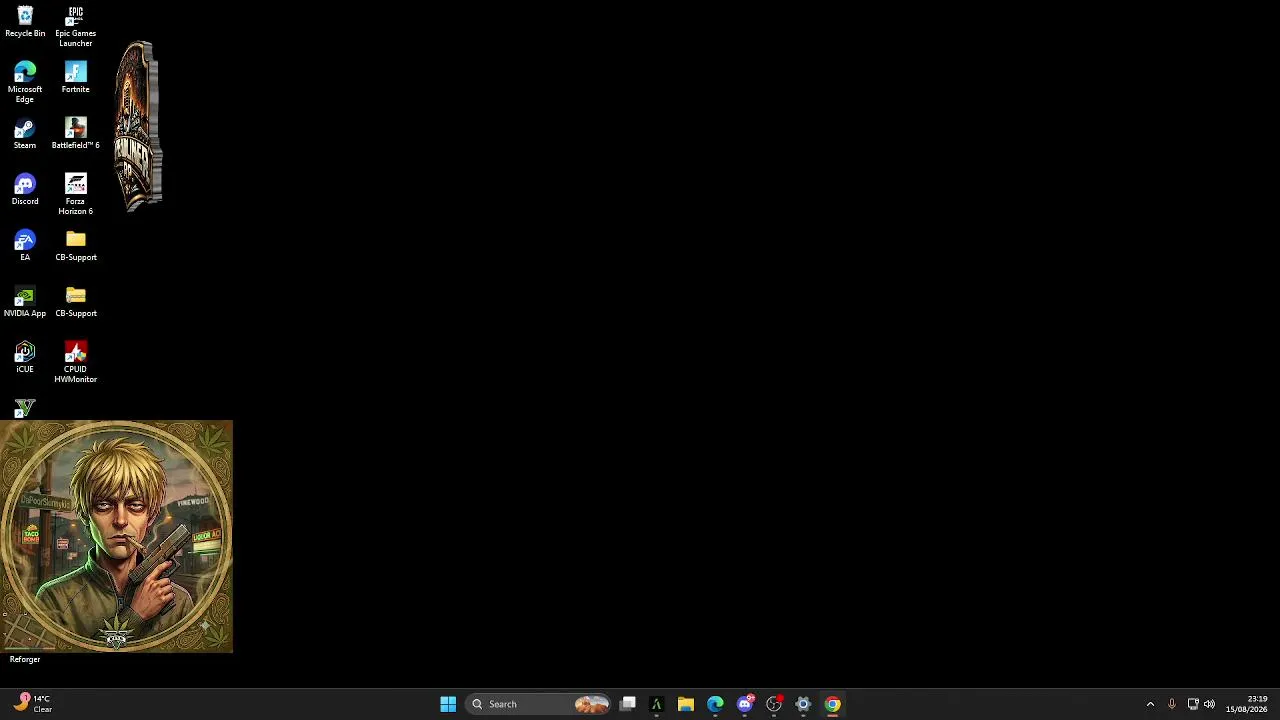1280x720 pixels.
Task: Select the Steam desktop shortcut
Action: coord(25,134)
